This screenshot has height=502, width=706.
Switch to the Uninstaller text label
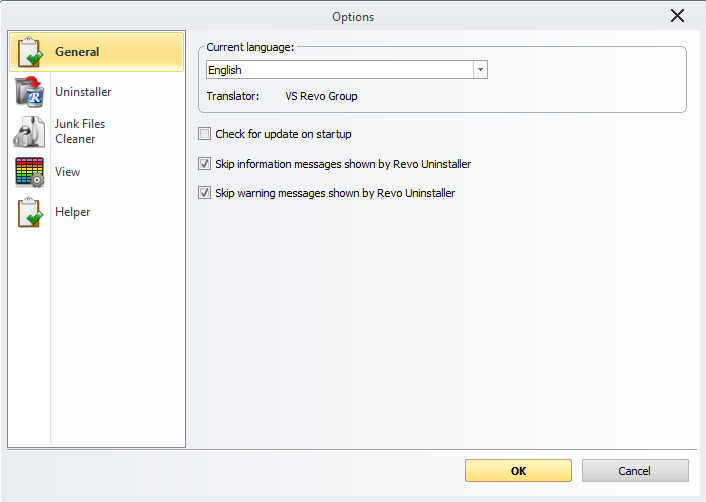[x=83, y=92]
